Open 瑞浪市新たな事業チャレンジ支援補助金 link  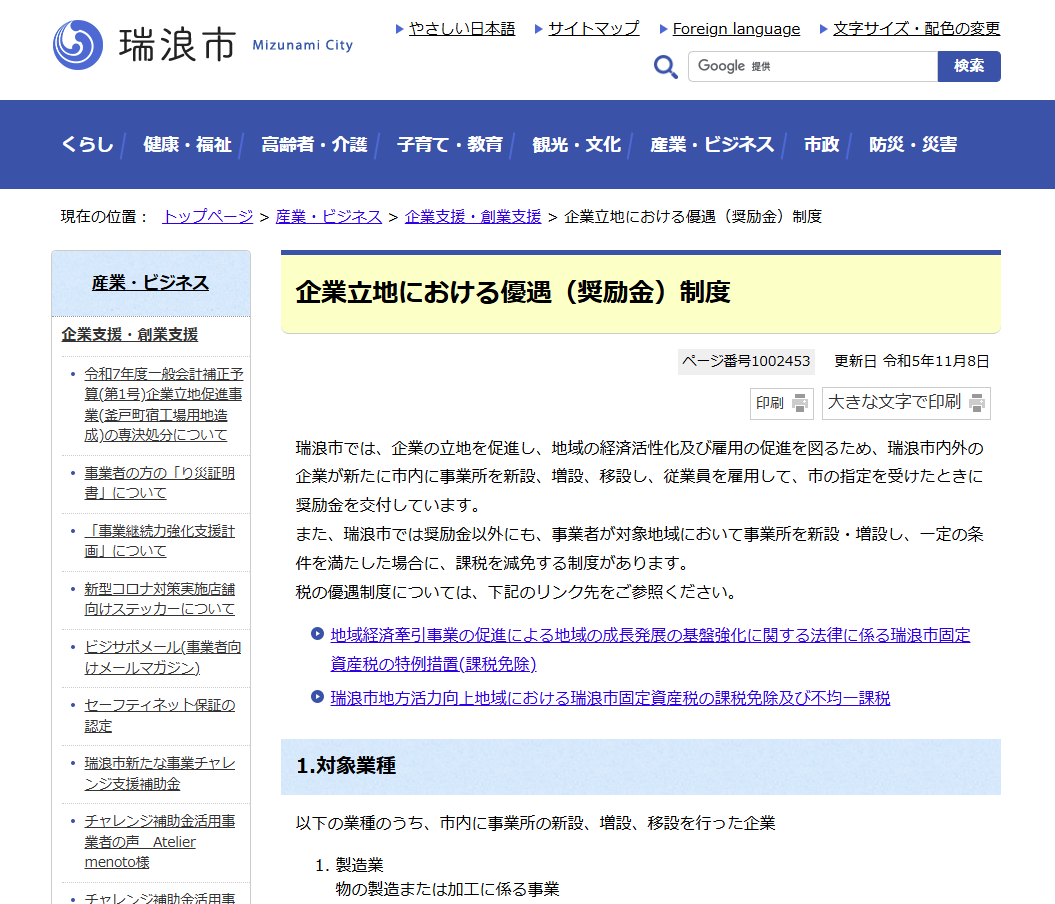coord(159,774)
